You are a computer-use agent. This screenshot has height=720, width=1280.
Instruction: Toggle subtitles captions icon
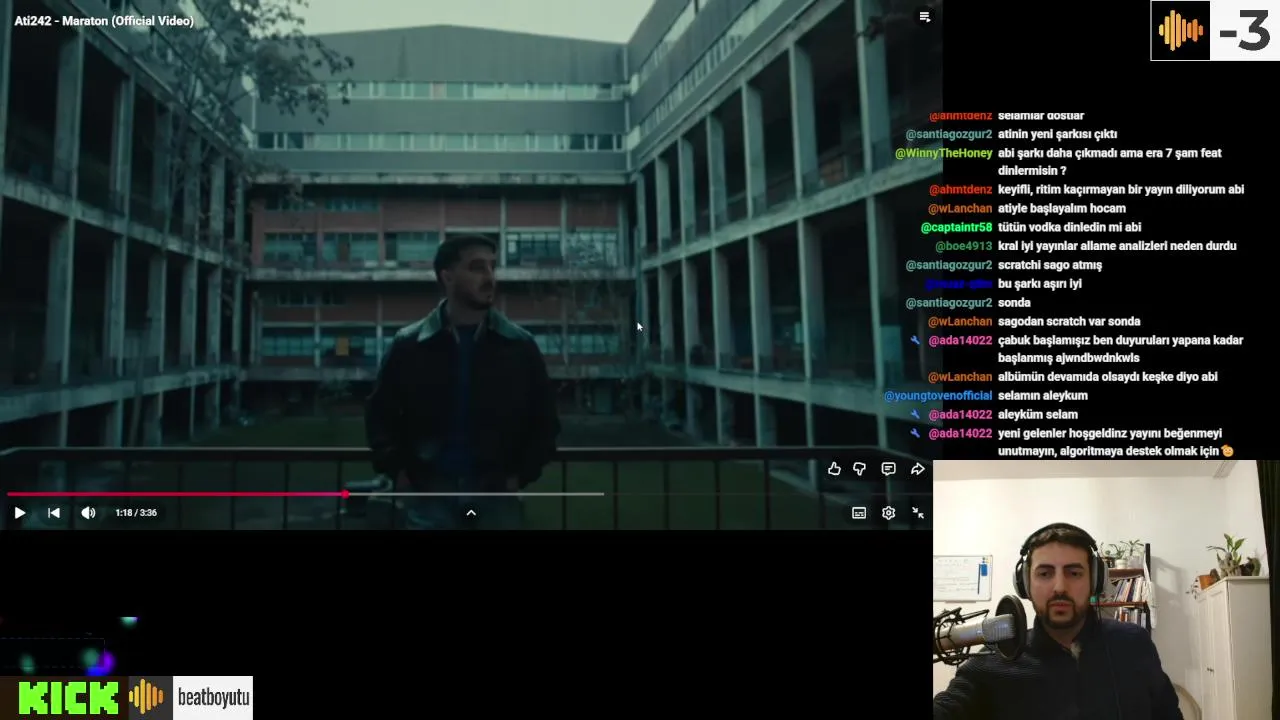859,513
